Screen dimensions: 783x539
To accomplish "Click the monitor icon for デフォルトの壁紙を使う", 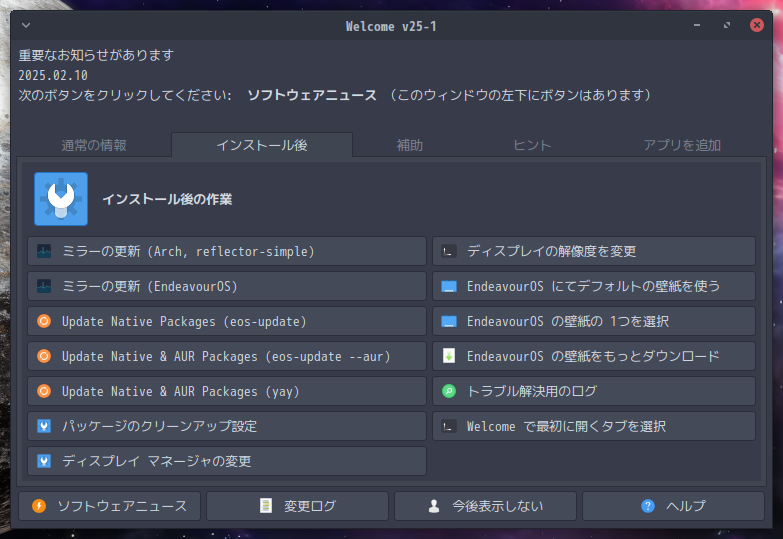I will [x=449, y=287].
